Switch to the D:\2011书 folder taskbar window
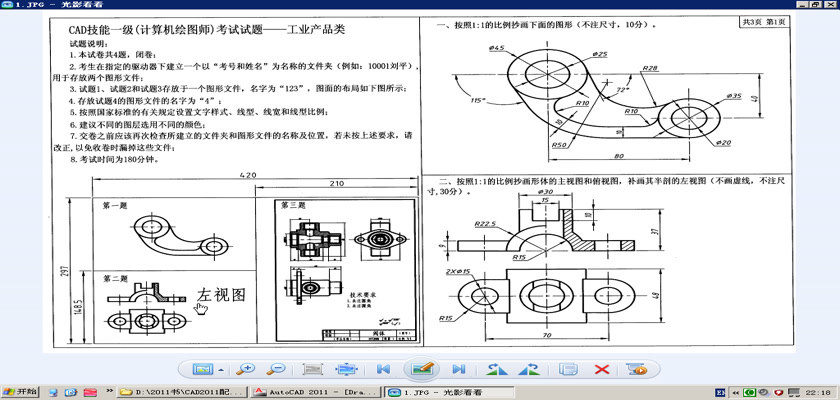Viewport: 840px width, 400px height. pyautogui.click(x=183, y=393)
